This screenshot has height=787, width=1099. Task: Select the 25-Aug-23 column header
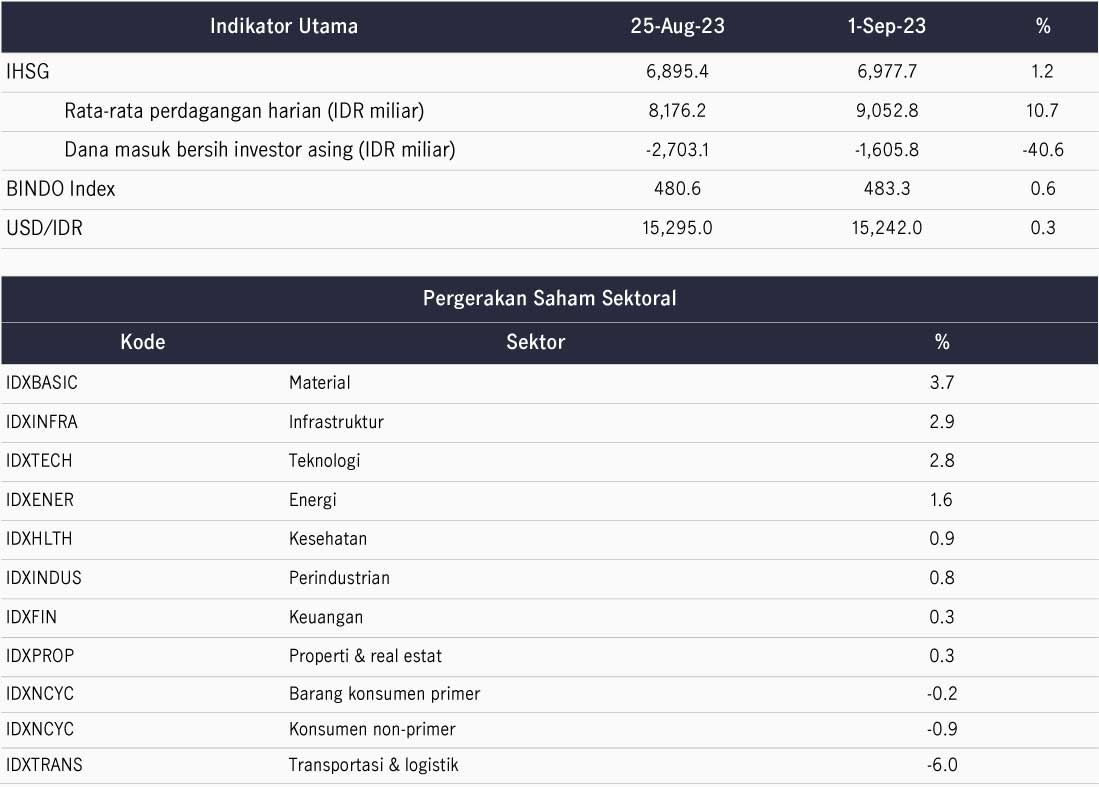[677, 27]
